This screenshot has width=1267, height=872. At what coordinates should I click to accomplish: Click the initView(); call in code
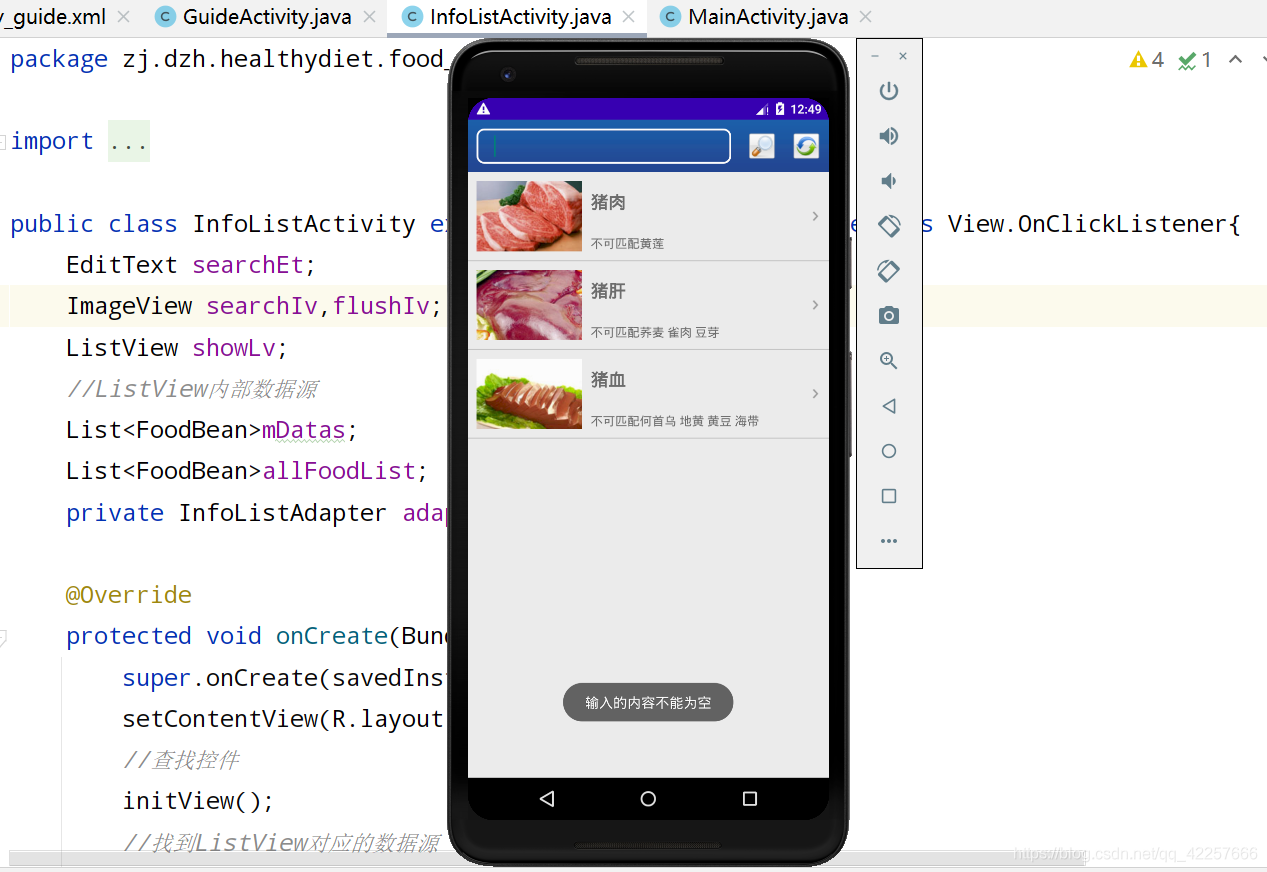click(198, 801)
